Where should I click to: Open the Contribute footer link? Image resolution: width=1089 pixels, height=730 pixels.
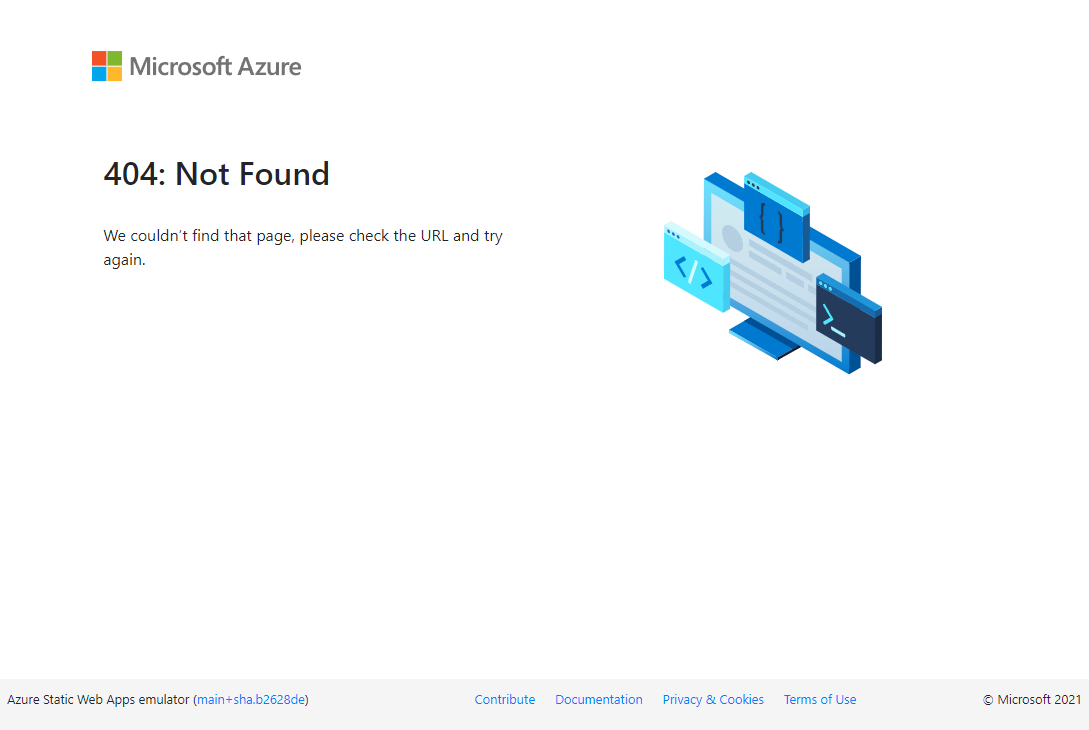coord(505,699)
